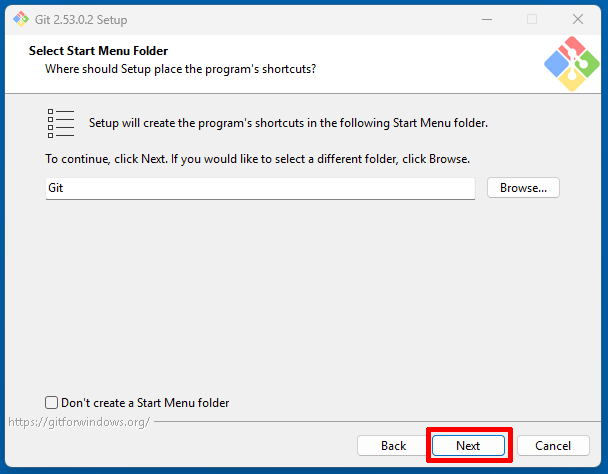Minimize the Git Setup window
The image size is (608, 474).
(x=485, y=19)
